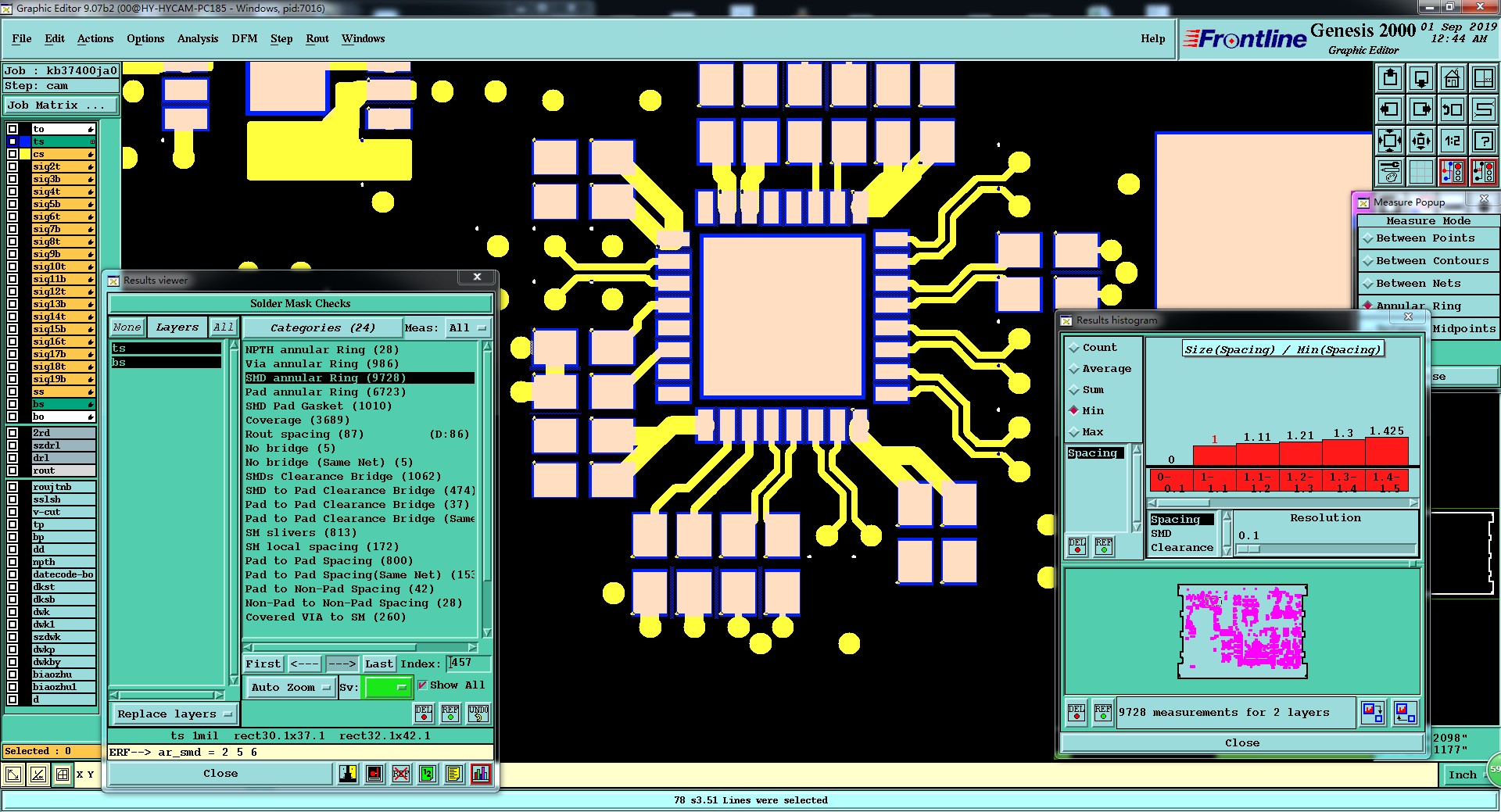The image size is (1501, 812).
Task: Click the histogram chart icon in Results viewer
Action: click(x=481, y=774)
